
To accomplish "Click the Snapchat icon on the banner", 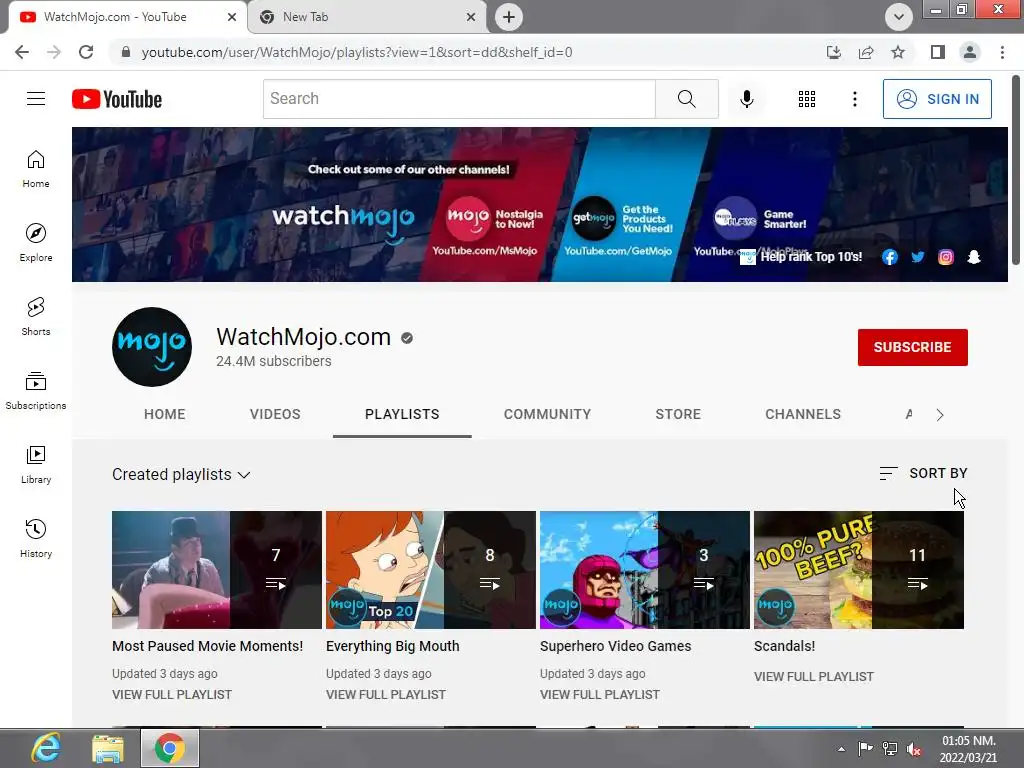I will pos(974,257).
